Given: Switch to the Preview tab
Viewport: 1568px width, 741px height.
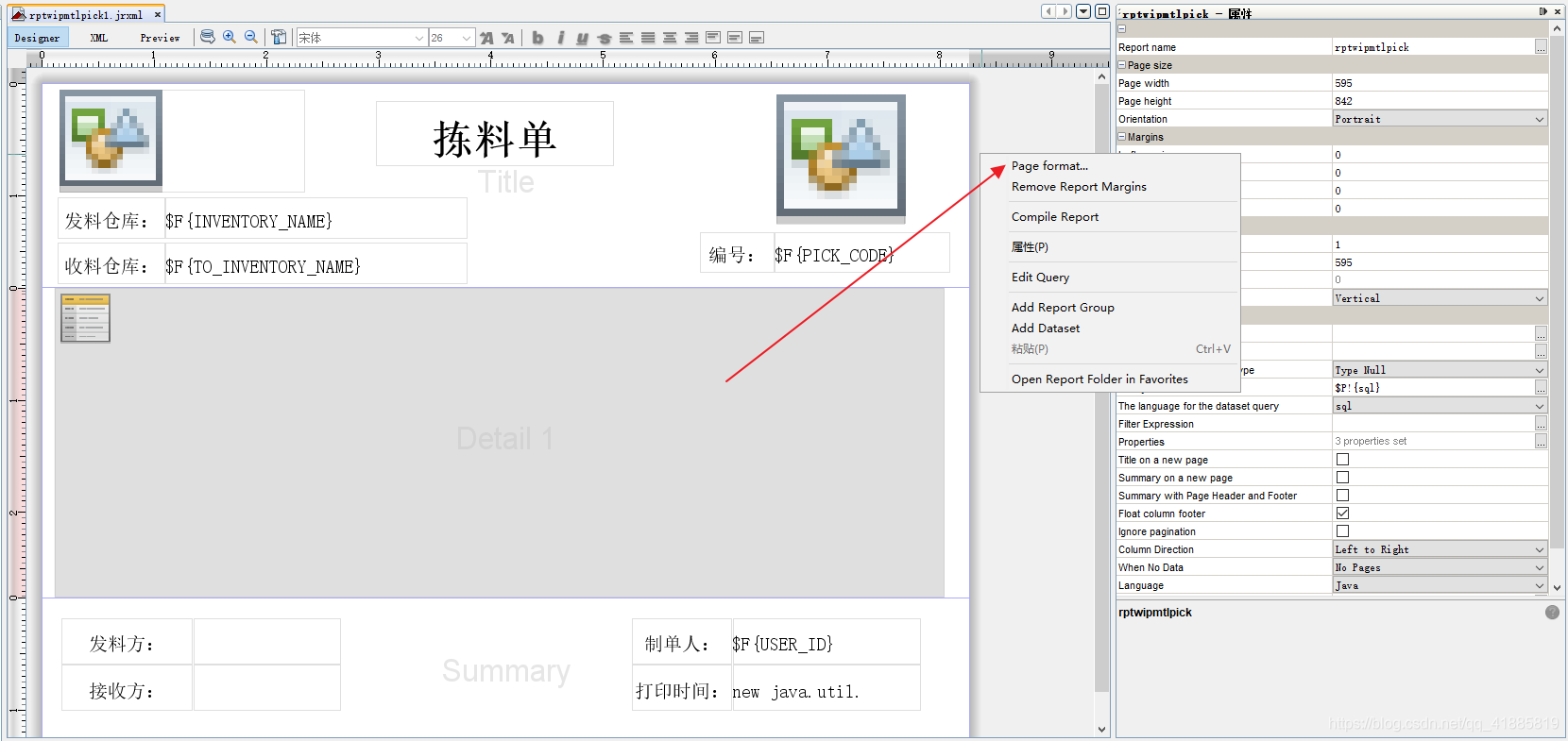Looking at the screenshot, I should tap(160, 38).
